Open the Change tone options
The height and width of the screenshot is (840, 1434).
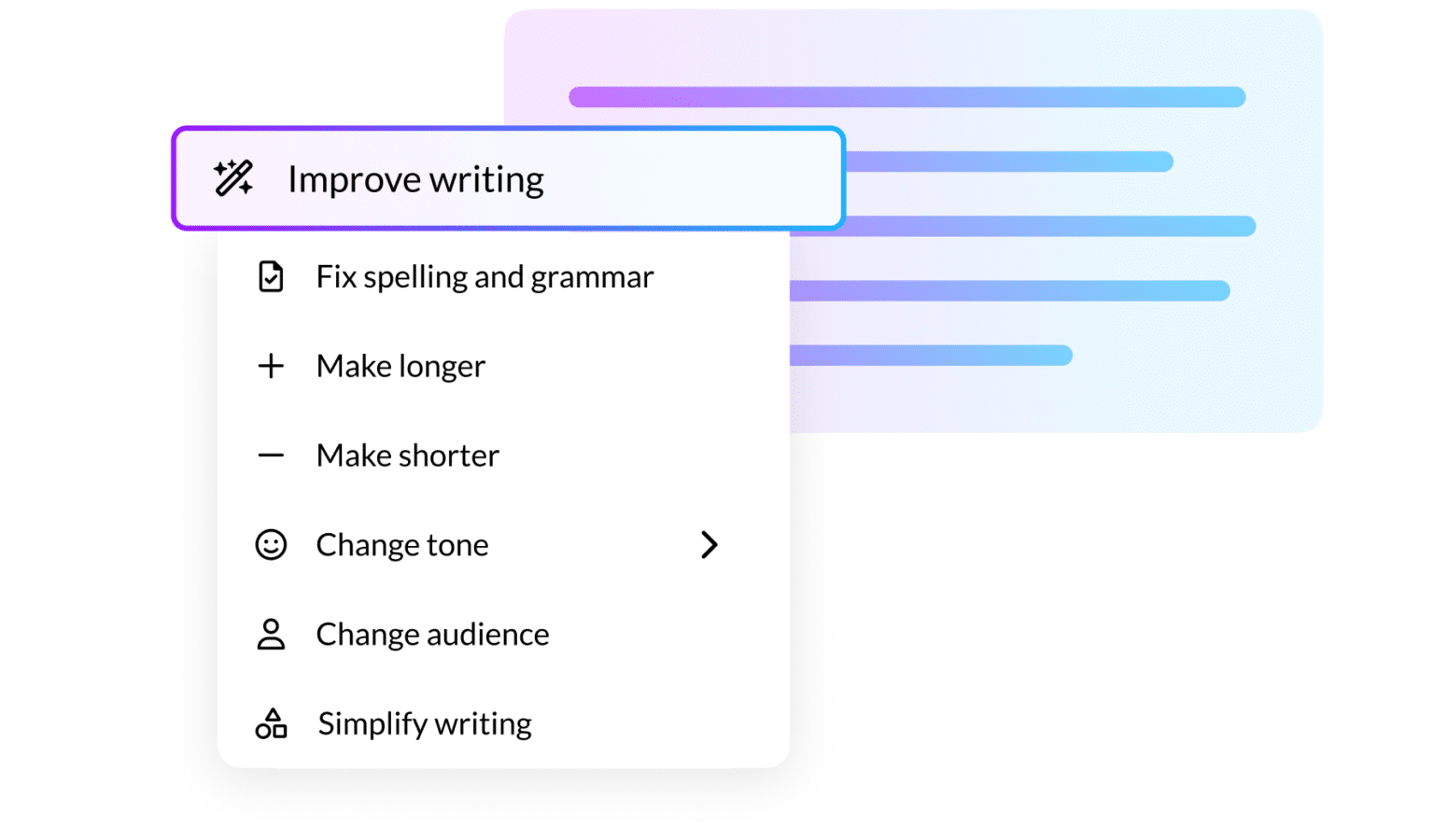401,545
